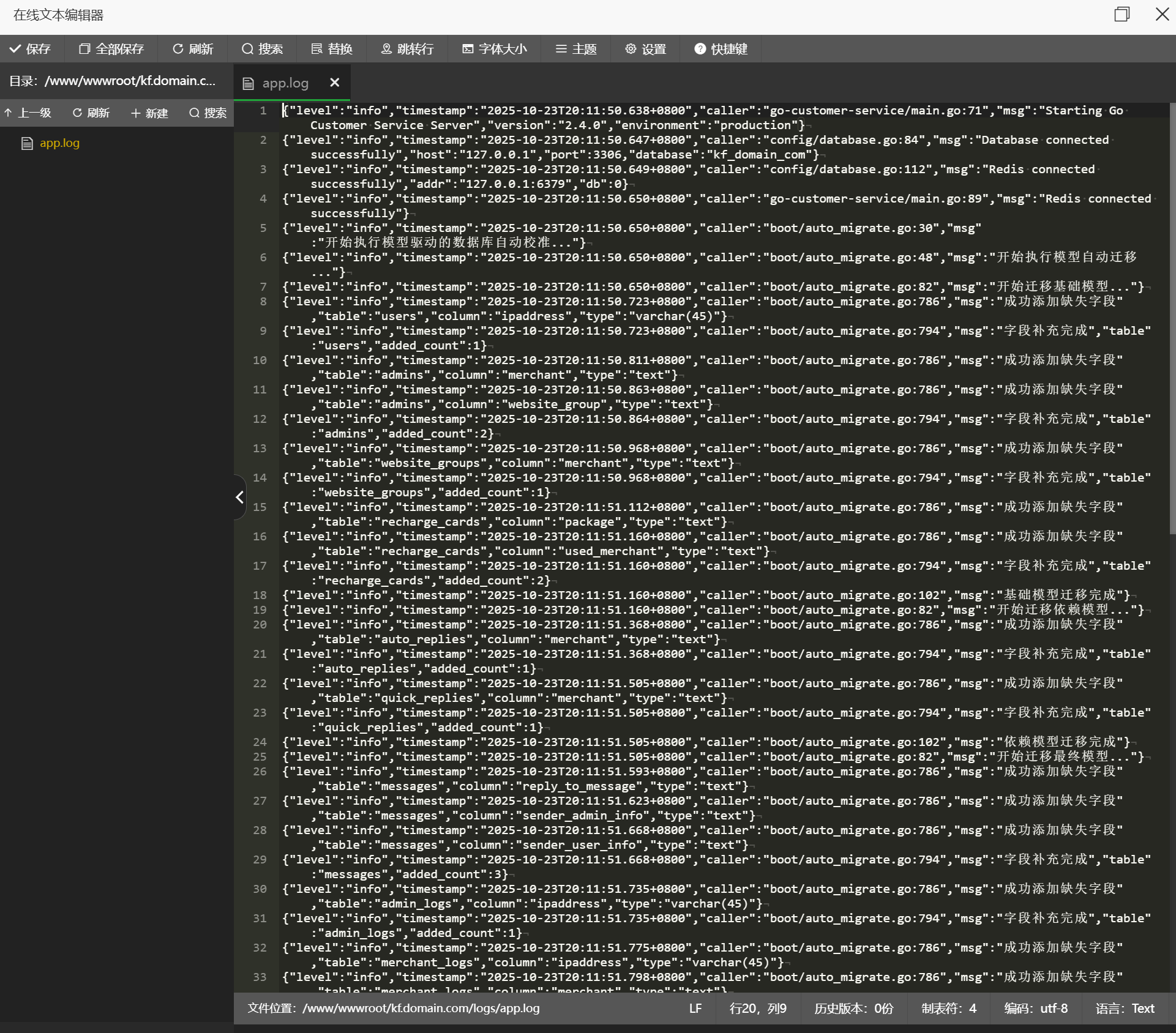The image size is (1176, 1033).
Task: Click the Refresh (刷新) toolbar icon
Action: pos(178,49)
